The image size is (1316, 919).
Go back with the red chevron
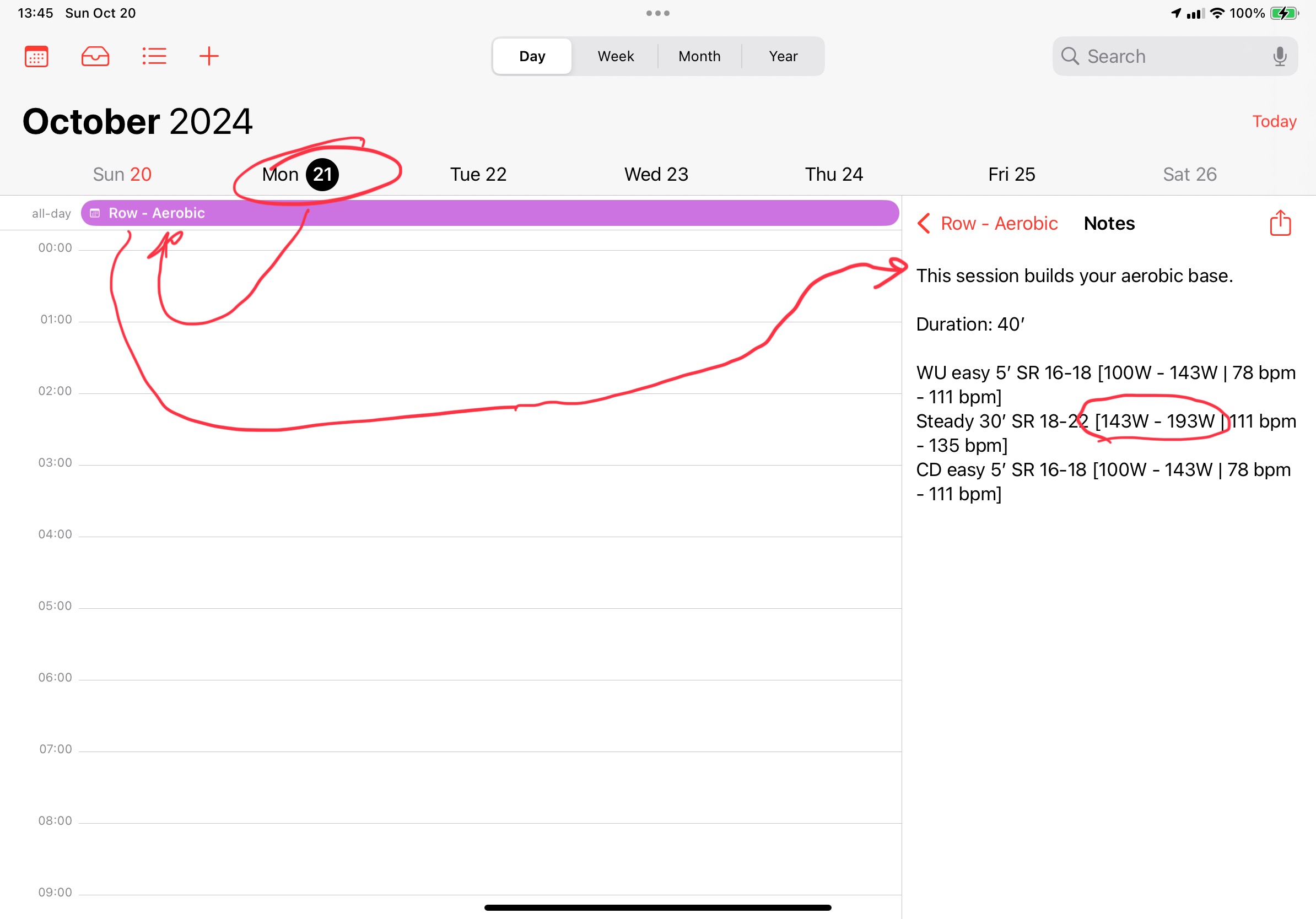pyautogui.click(x=924, y=224)
